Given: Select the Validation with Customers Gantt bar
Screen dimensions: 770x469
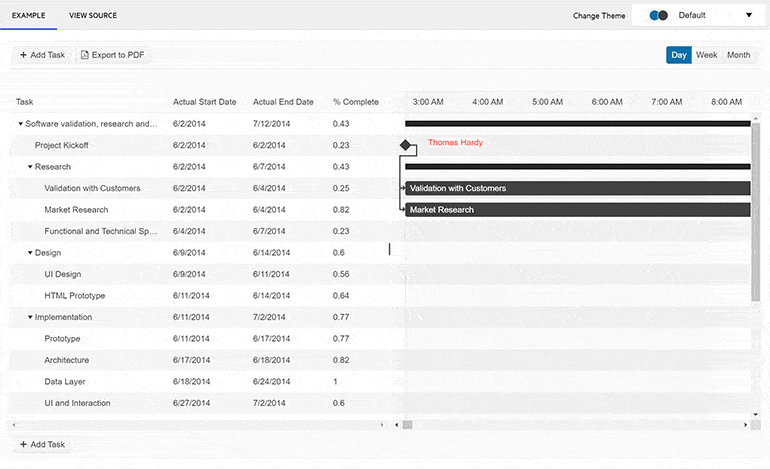Looking at the screenshot, I should coord(578,188).
